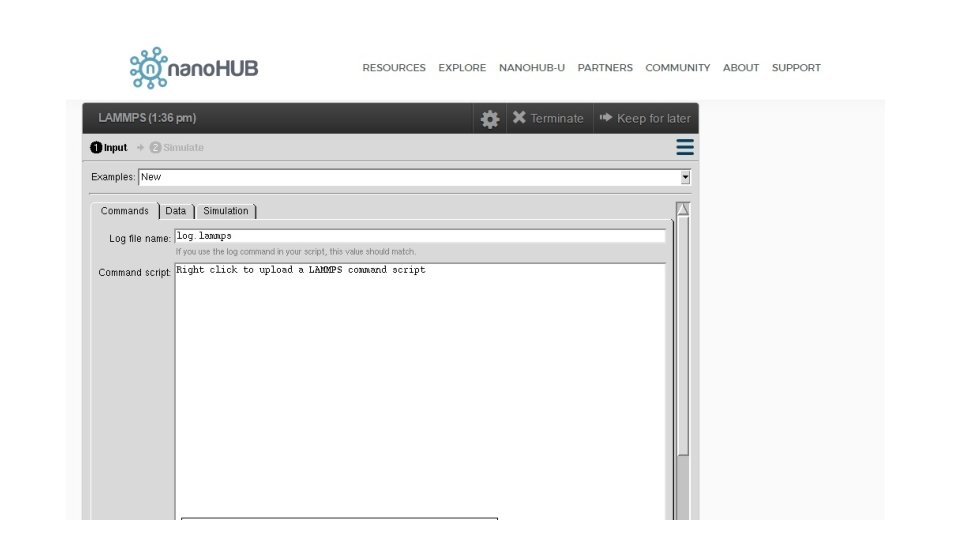This screenshot has width=960, height=540.
Task: Open the ABOUT menu
Action: (741, 68)
